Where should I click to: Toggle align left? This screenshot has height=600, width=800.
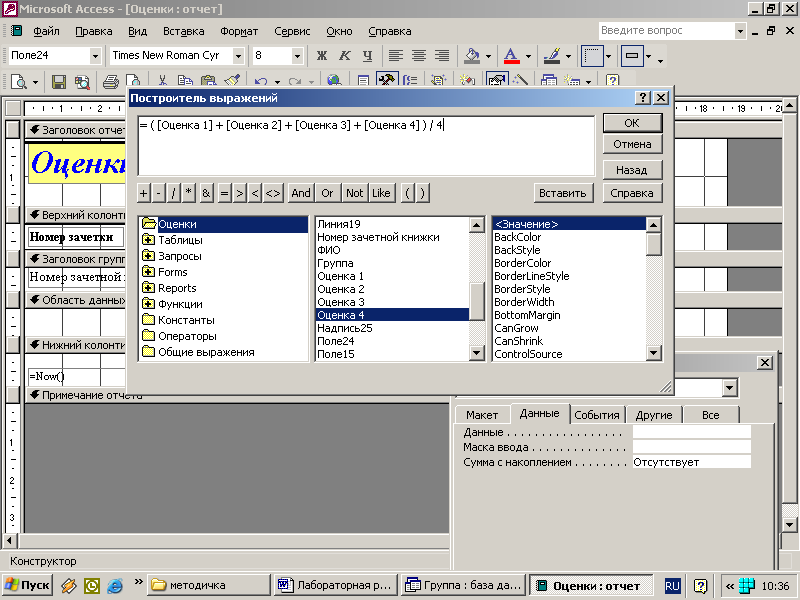tap(395, 56)
